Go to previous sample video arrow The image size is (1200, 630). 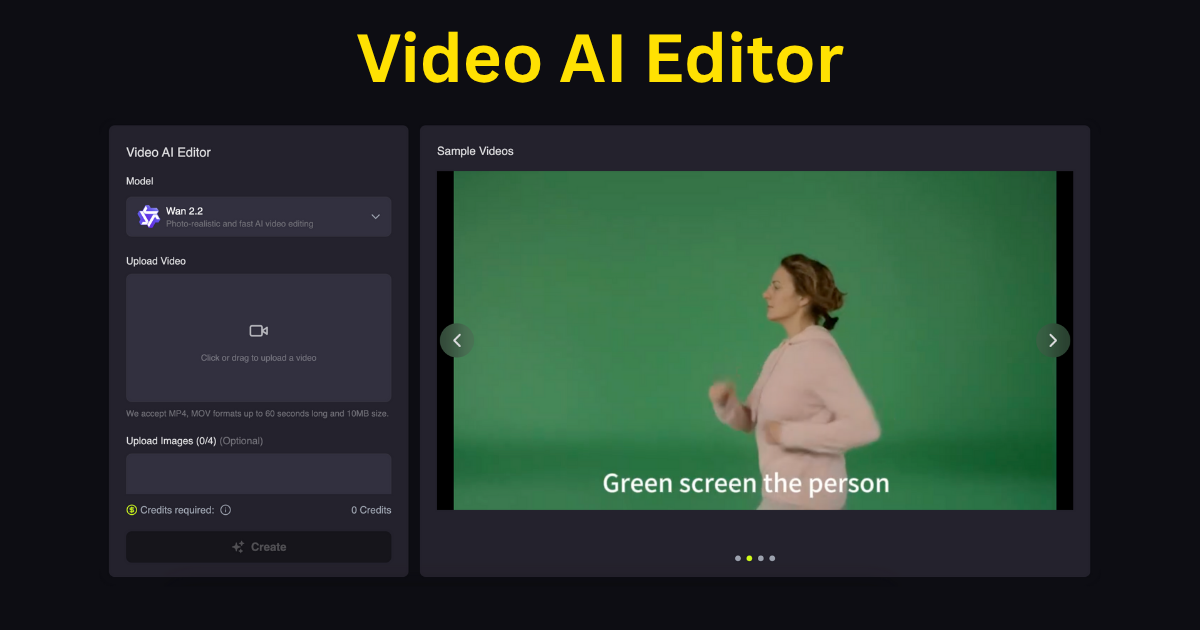pos(457,341)
